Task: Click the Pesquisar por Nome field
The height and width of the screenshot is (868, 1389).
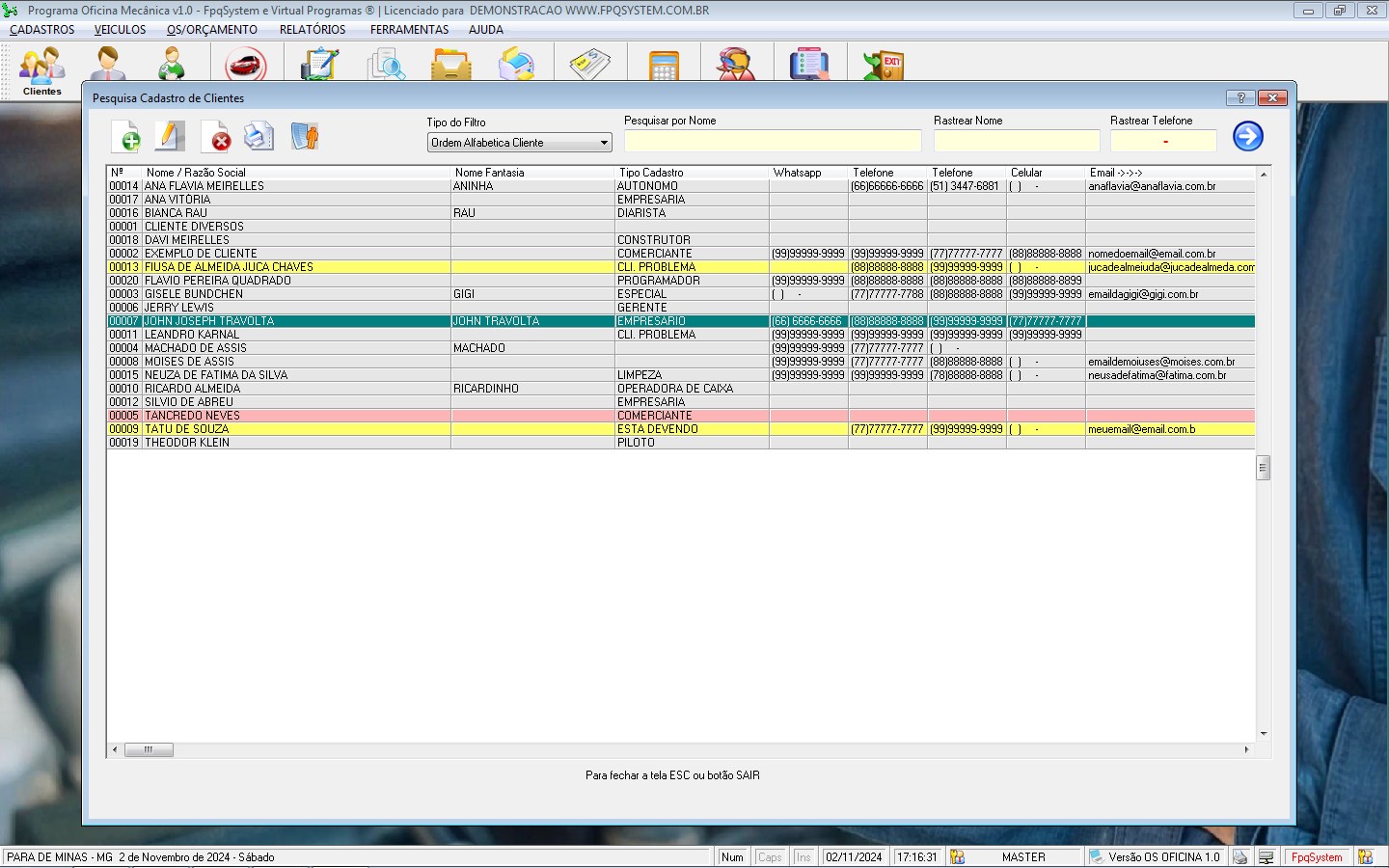Action: [x=773, y=141]
